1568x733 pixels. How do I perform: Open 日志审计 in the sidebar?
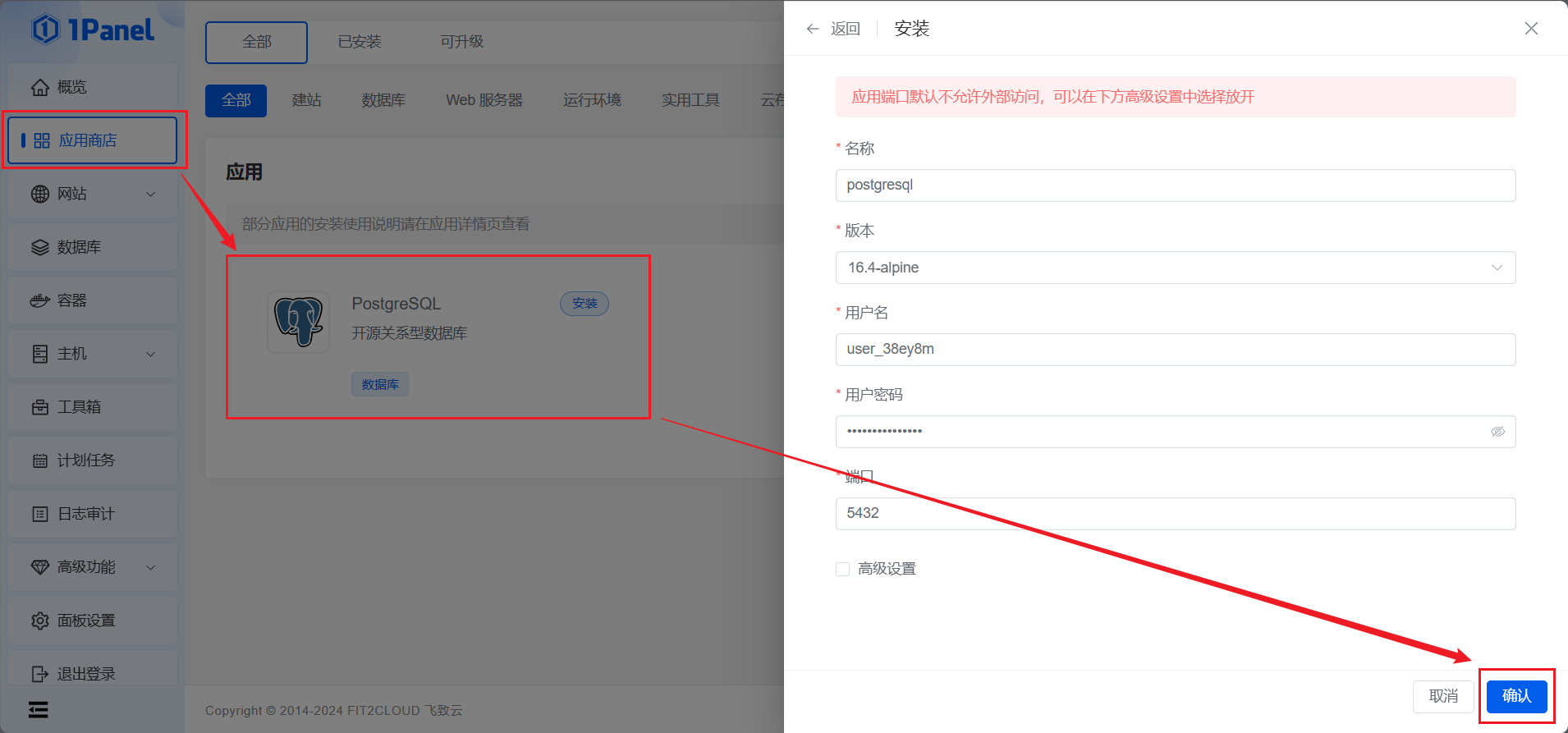[x=93, y=514]
